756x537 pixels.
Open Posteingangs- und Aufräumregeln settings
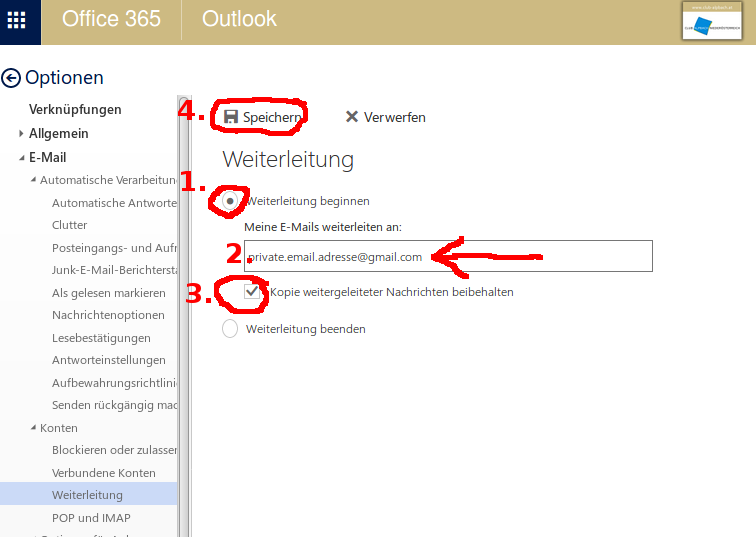tap(114, 248)
